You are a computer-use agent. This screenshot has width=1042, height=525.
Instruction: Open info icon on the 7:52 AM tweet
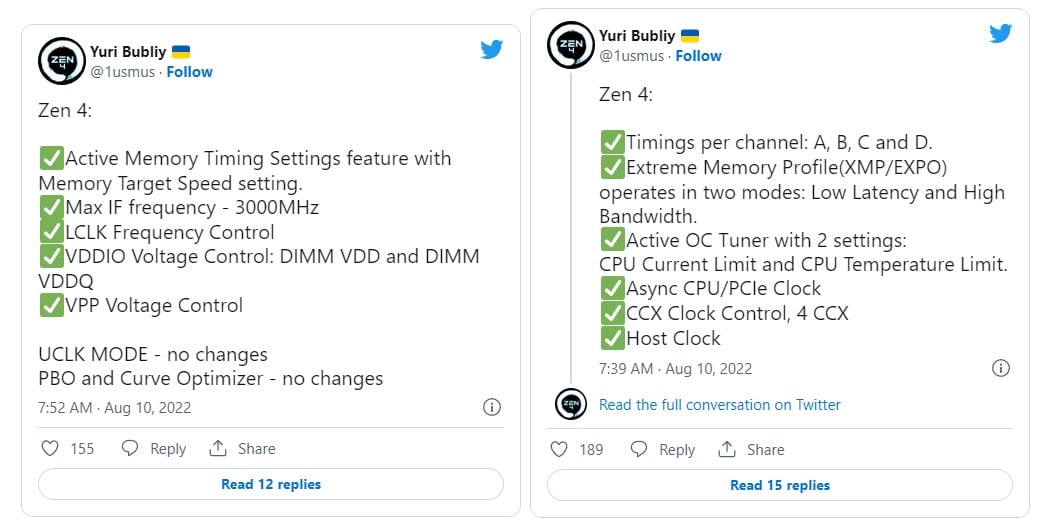click(492, 407)
